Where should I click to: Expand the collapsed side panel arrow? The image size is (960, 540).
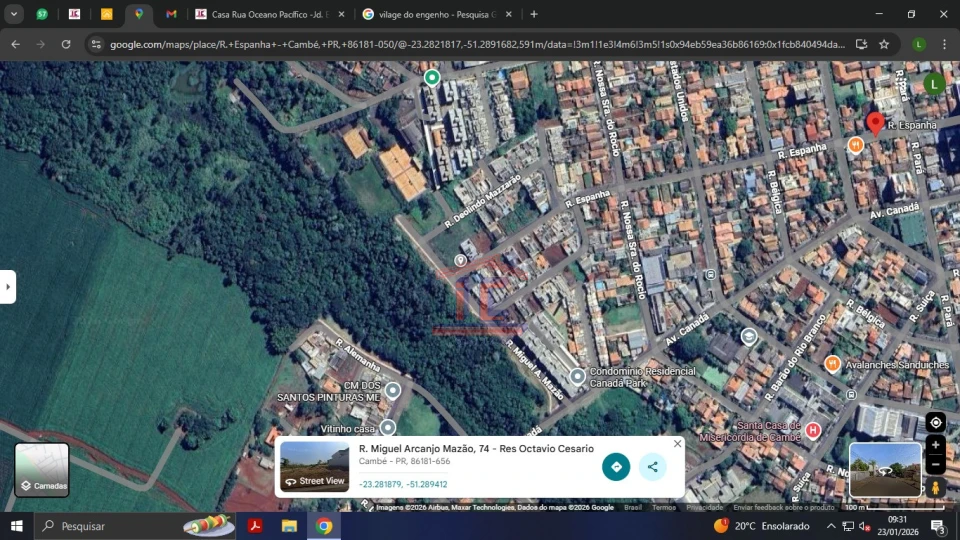(x=8, y=287)
